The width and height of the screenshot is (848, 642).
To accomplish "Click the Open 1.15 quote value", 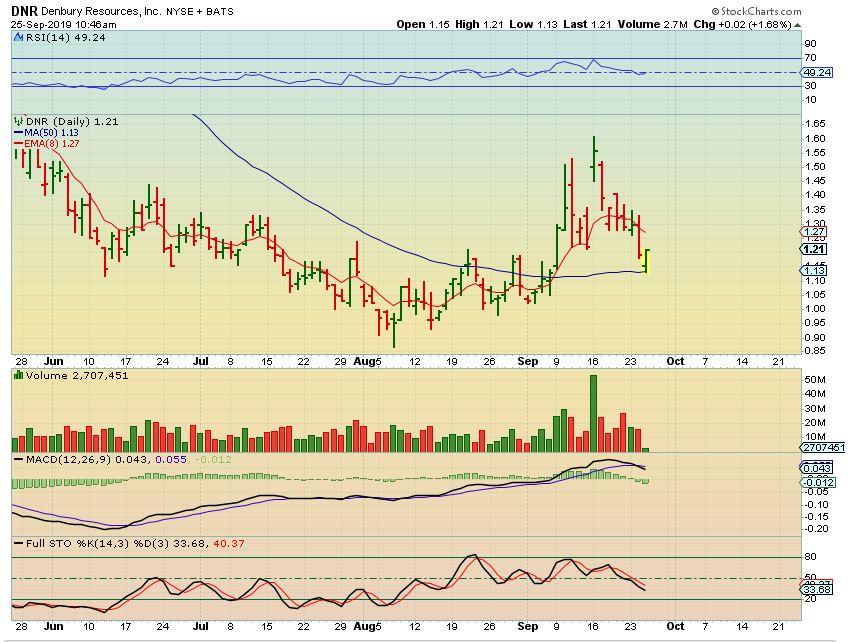I will click(423, 24).
